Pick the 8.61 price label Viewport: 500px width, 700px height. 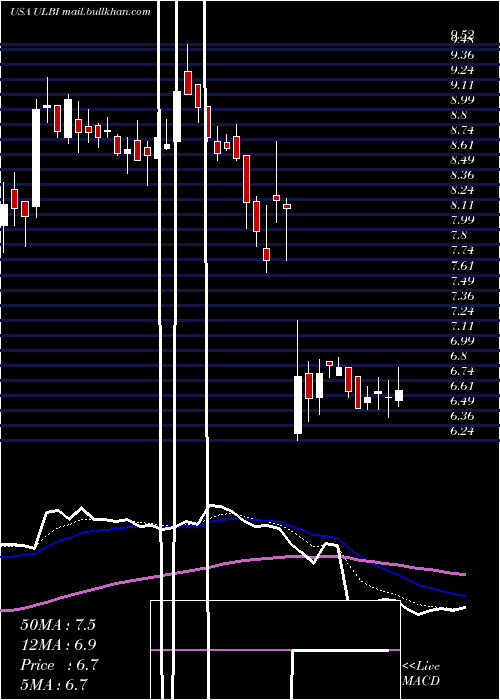[x=462, y=145]
